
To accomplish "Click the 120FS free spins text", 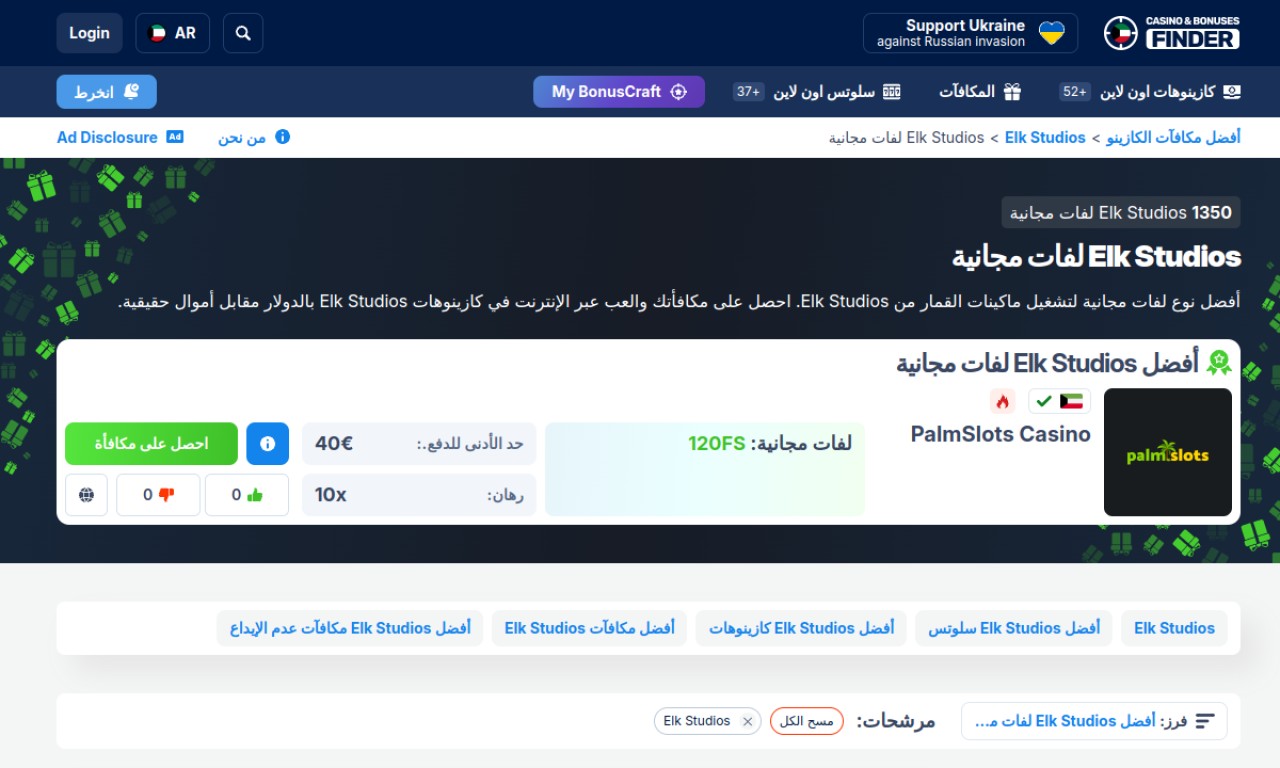I will coord(717,443).
